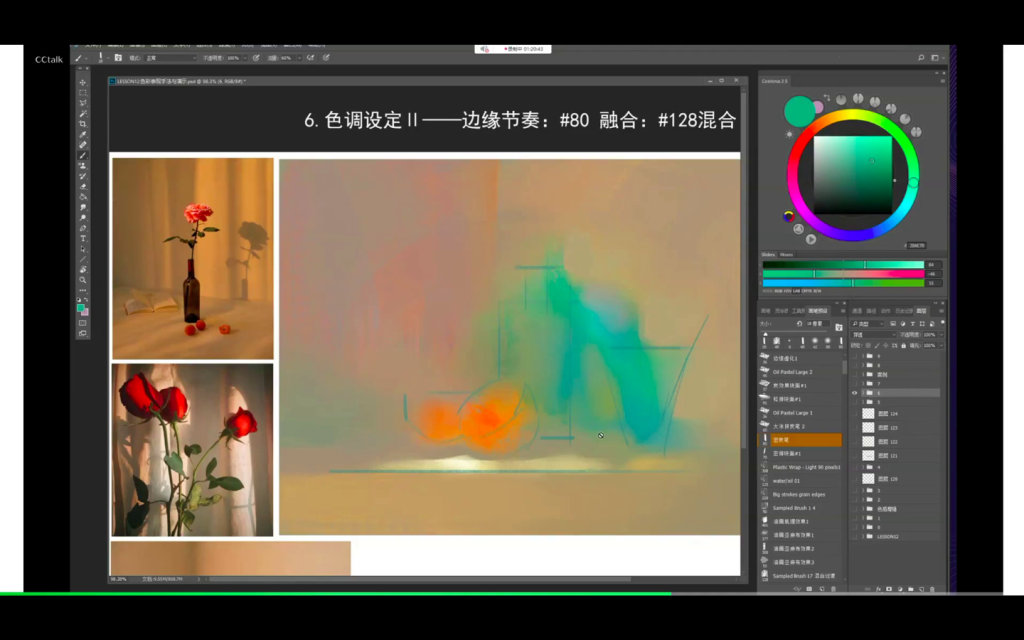This screenshot has width=1024, height=640.
Task: Click the rose reference photo thumbnail
Action: click(x=192, y=258)
